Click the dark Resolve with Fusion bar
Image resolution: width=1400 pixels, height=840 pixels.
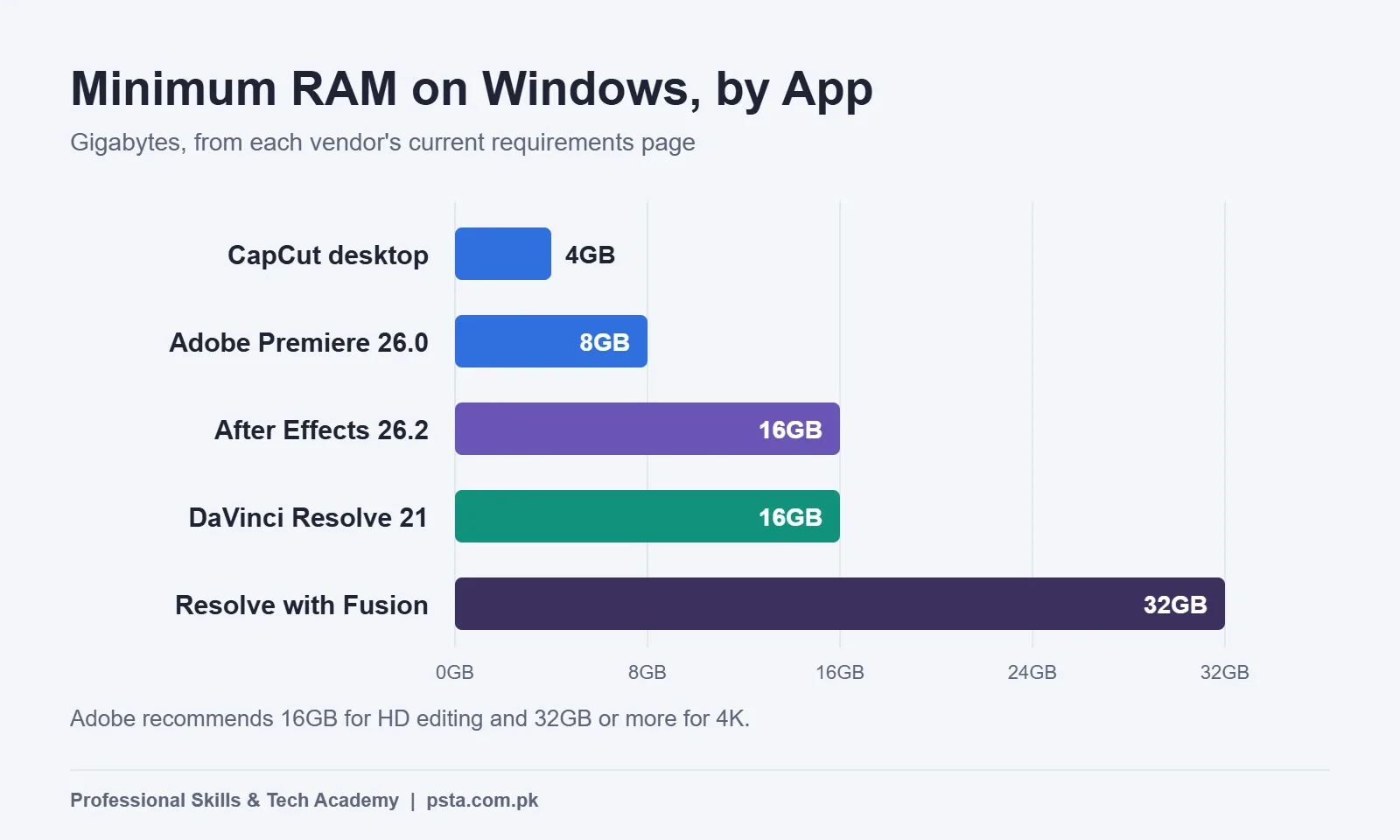coord(840,604)
